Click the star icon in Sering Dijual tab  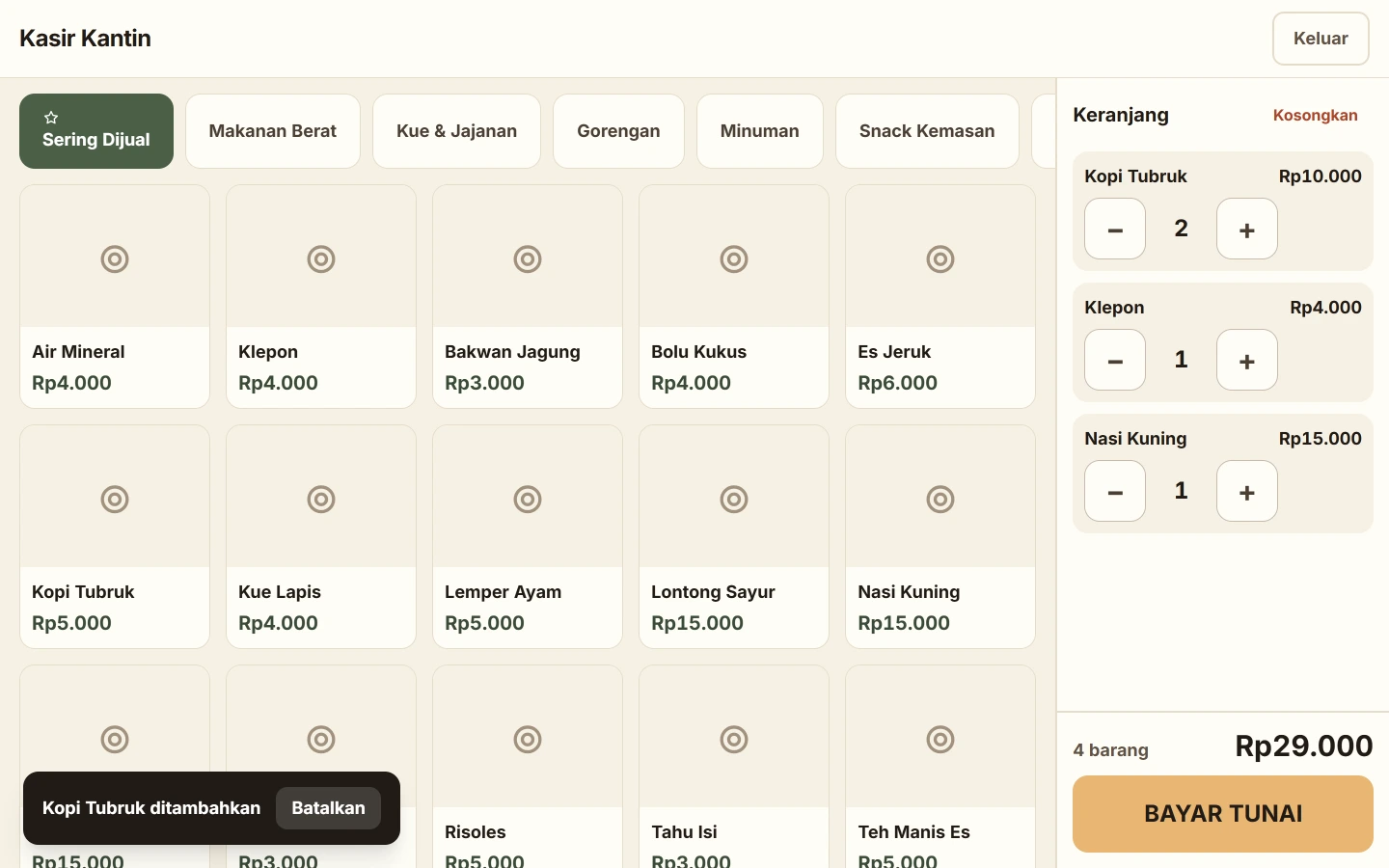pos(51,118)
